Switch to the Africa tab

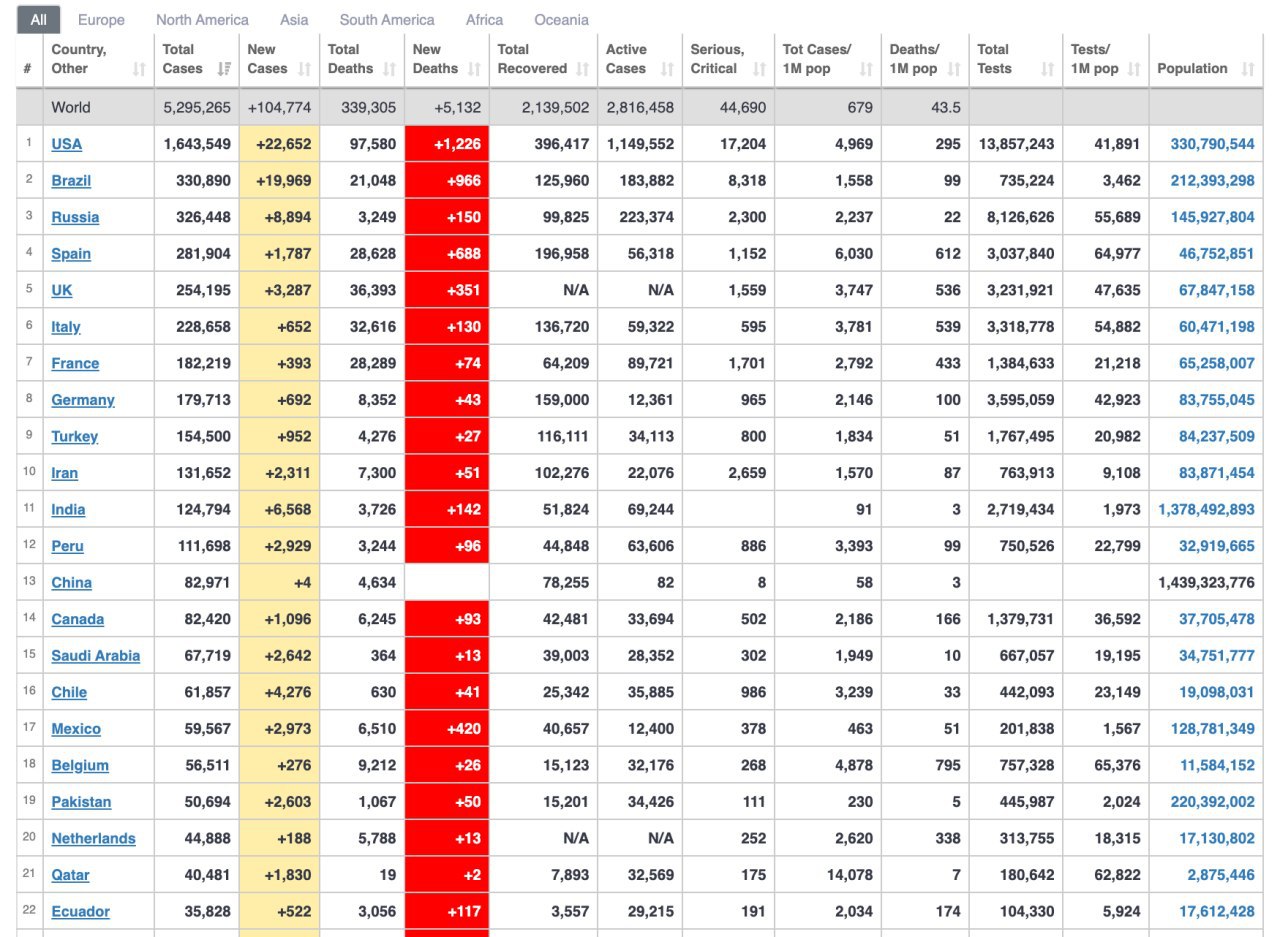click(484, 20)
